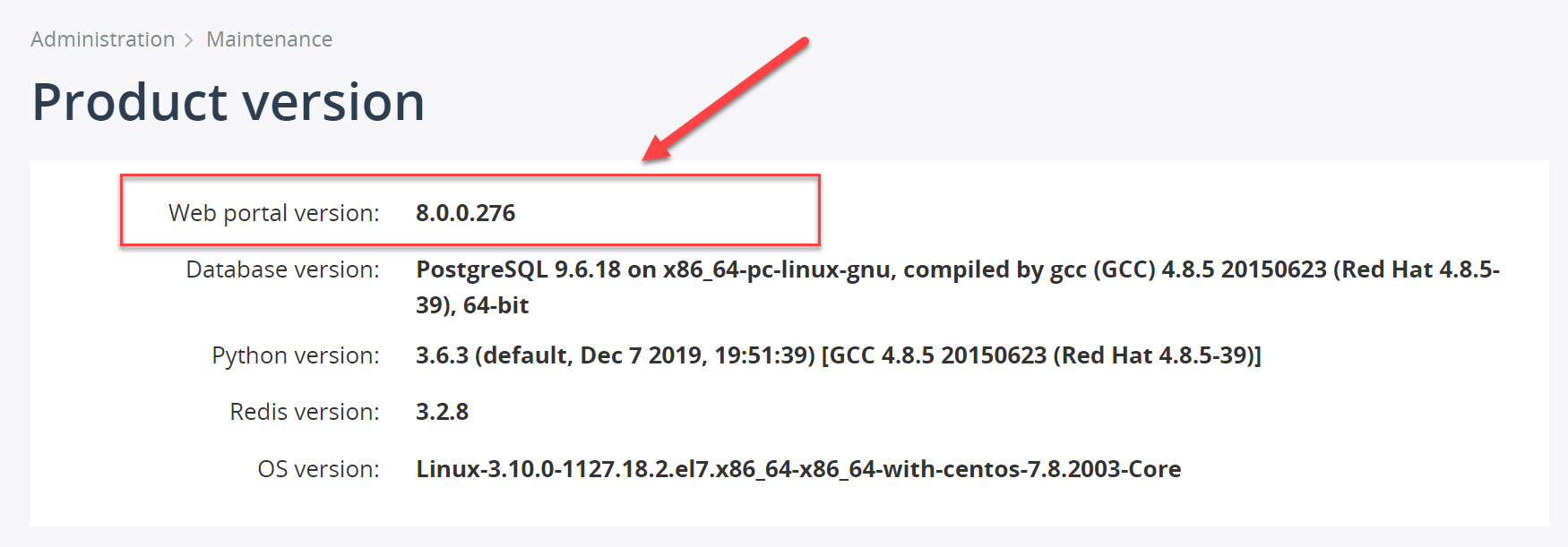Click the Dec 7 2019 build date
This screenshot has width=1568, height=547.
[x=643, y=355]
